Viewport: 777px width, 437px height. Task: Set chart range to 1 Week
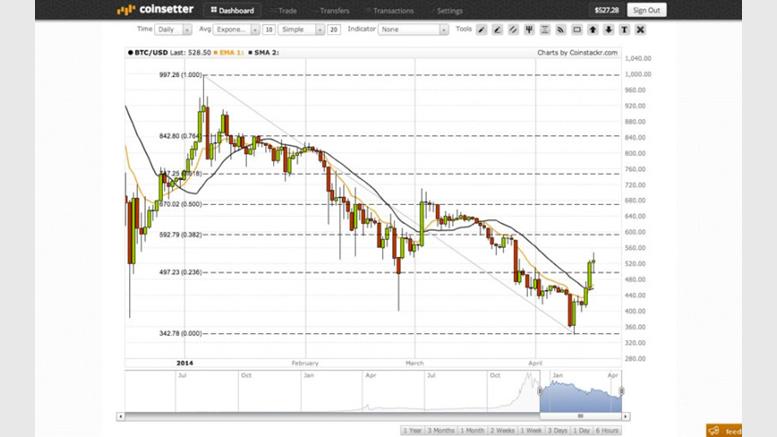531,431
